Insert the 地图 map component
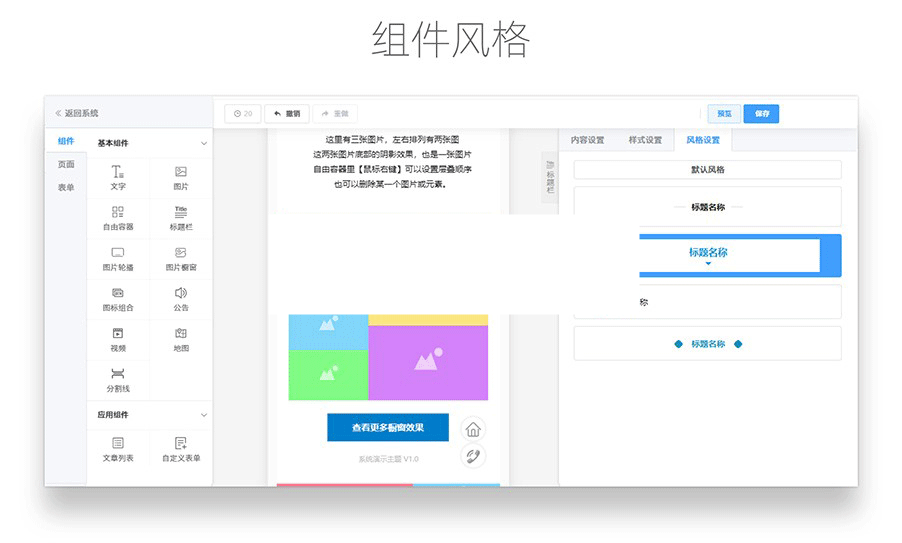Image resolution: width=902 pixels, height=543 pixels. [181, 334]
